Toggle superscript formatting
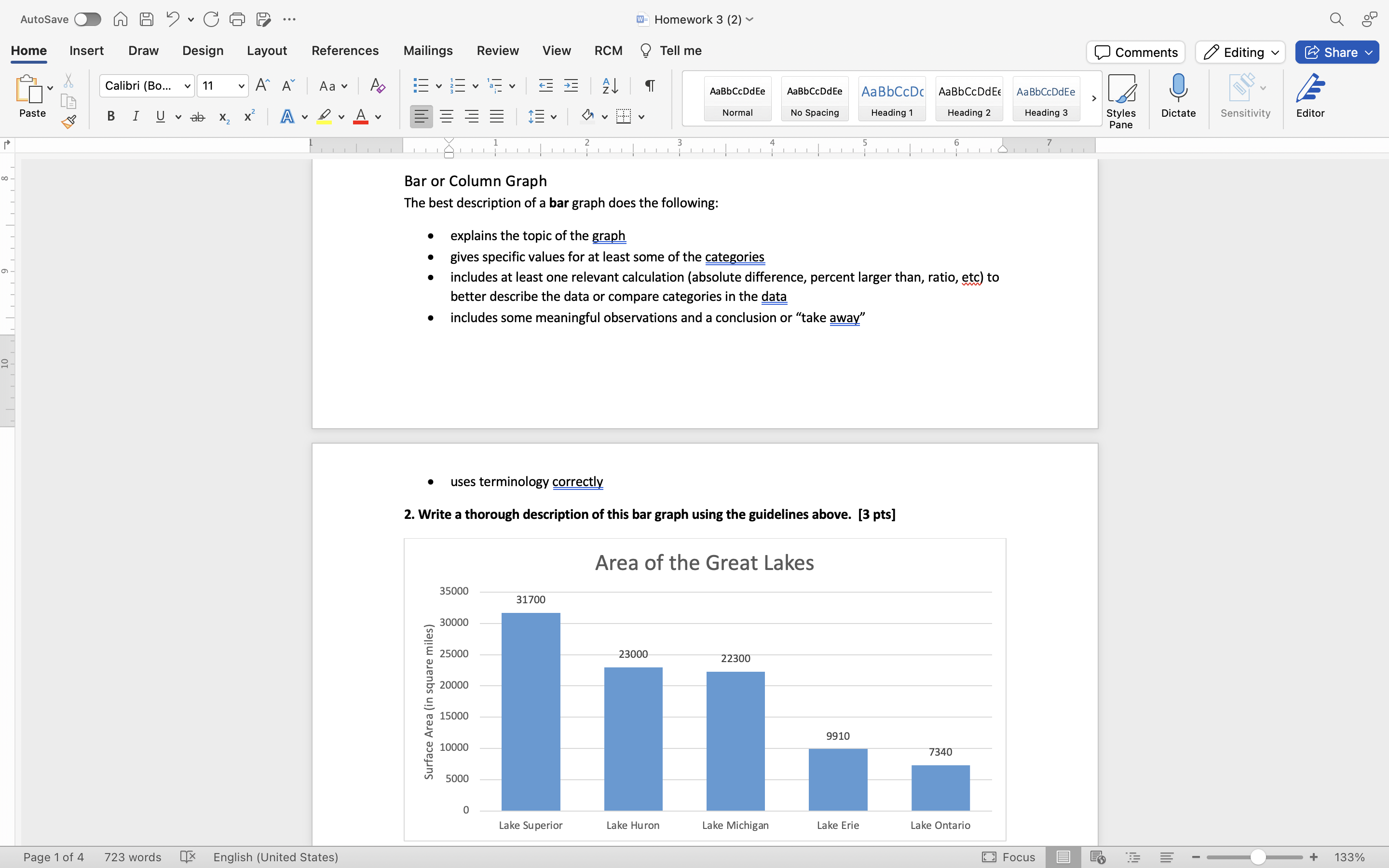This screenshot has height=868, width=1389. (x=248, y=116)
